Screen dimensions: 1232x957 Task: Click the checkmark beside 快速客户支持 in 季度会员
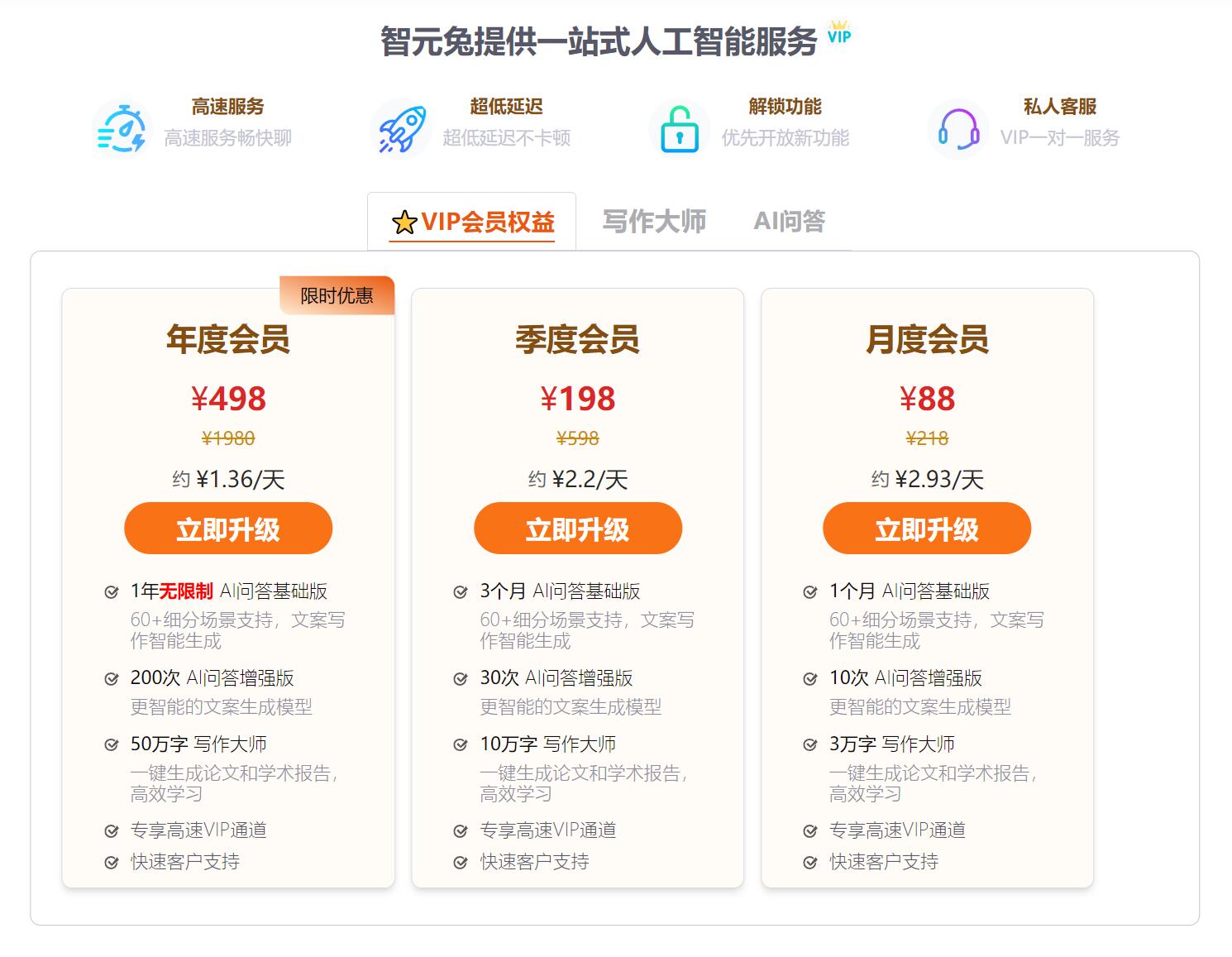click(x=461, y=863)
